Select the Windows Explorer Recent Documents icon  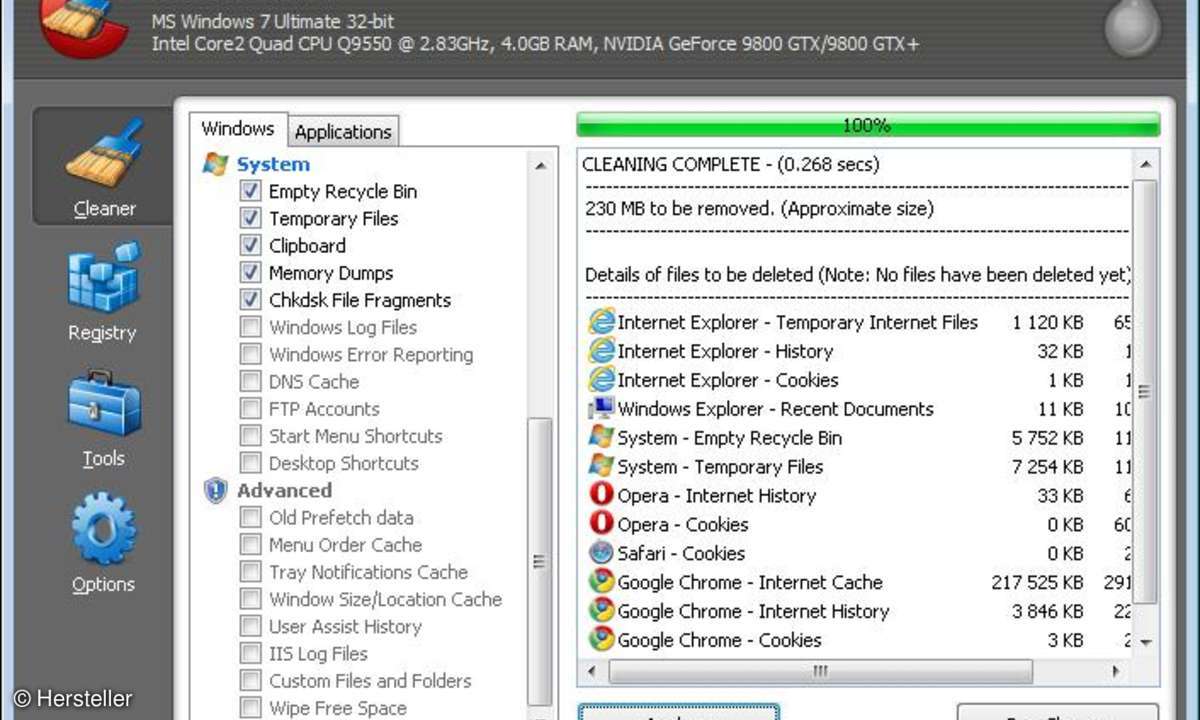(601, 409)
